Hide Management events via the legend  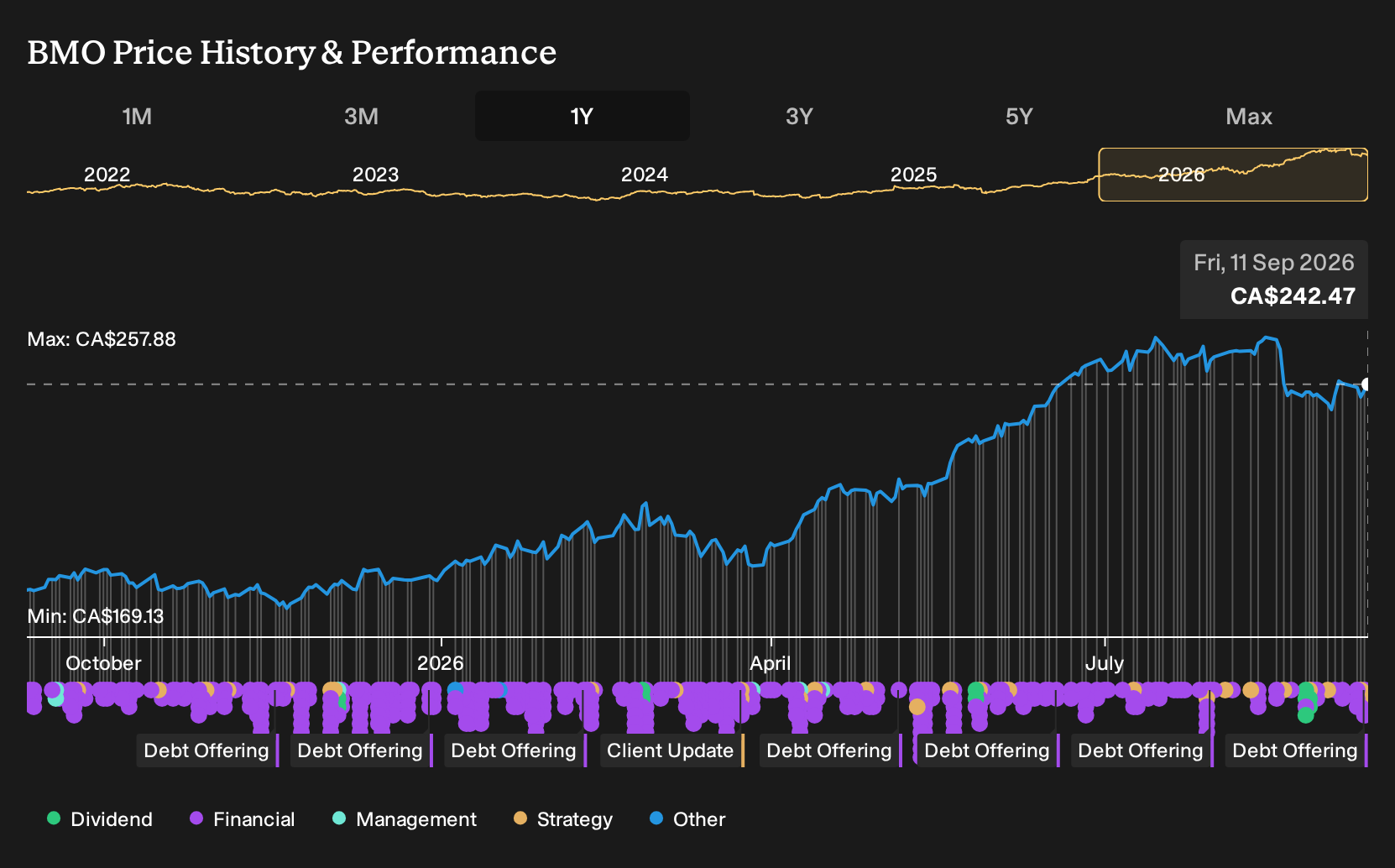pyautogui.click(x=405, y=819)
